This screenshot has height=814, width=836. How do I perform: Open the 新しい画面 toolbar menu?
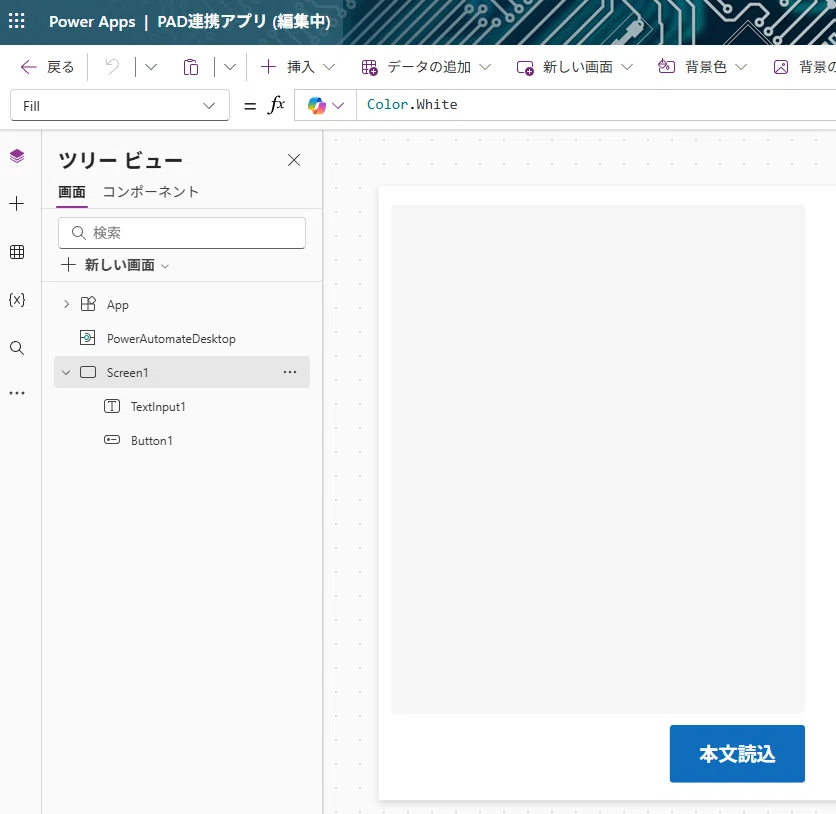tap(575, 67)
